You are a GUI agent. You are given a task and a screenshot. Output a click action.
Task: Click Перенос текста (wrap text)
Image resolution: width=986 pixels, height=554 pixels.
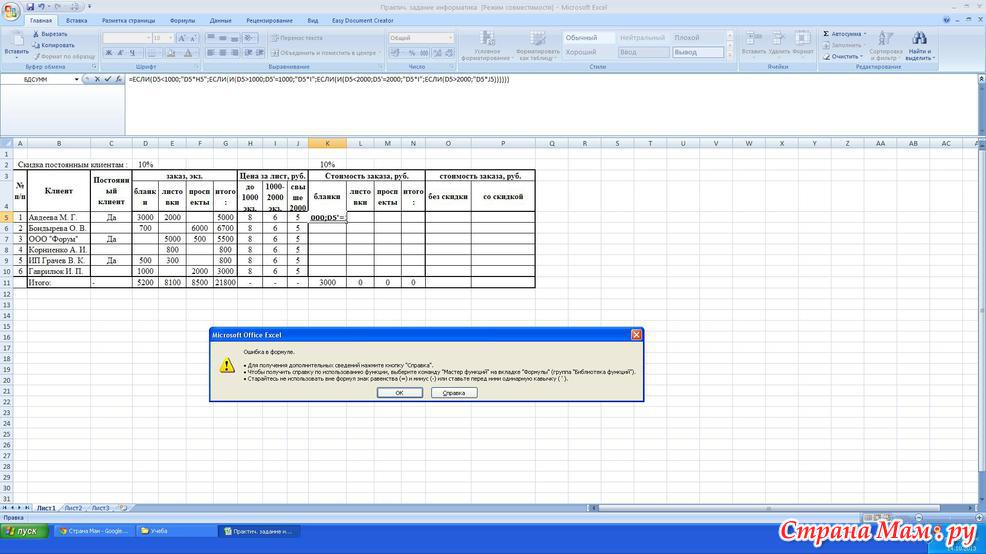(297, 38)
